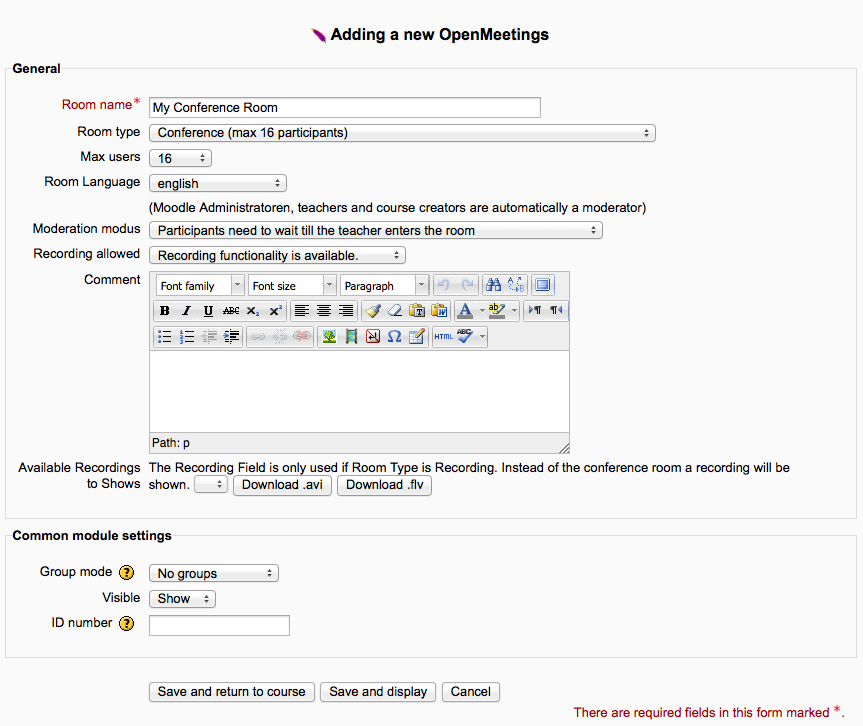
Task: Toggle fullscreen editor mode
Action: click(x=542, y=285)
